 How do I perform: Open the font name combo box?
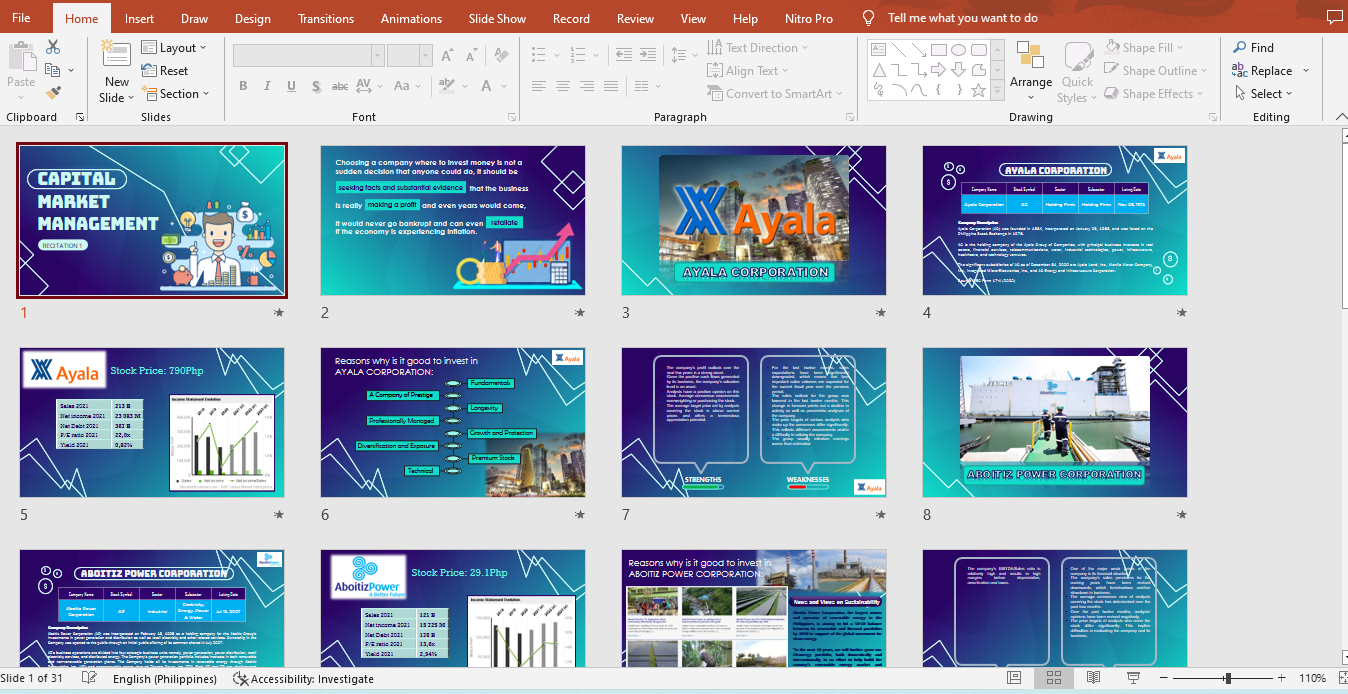click(308, 56)
